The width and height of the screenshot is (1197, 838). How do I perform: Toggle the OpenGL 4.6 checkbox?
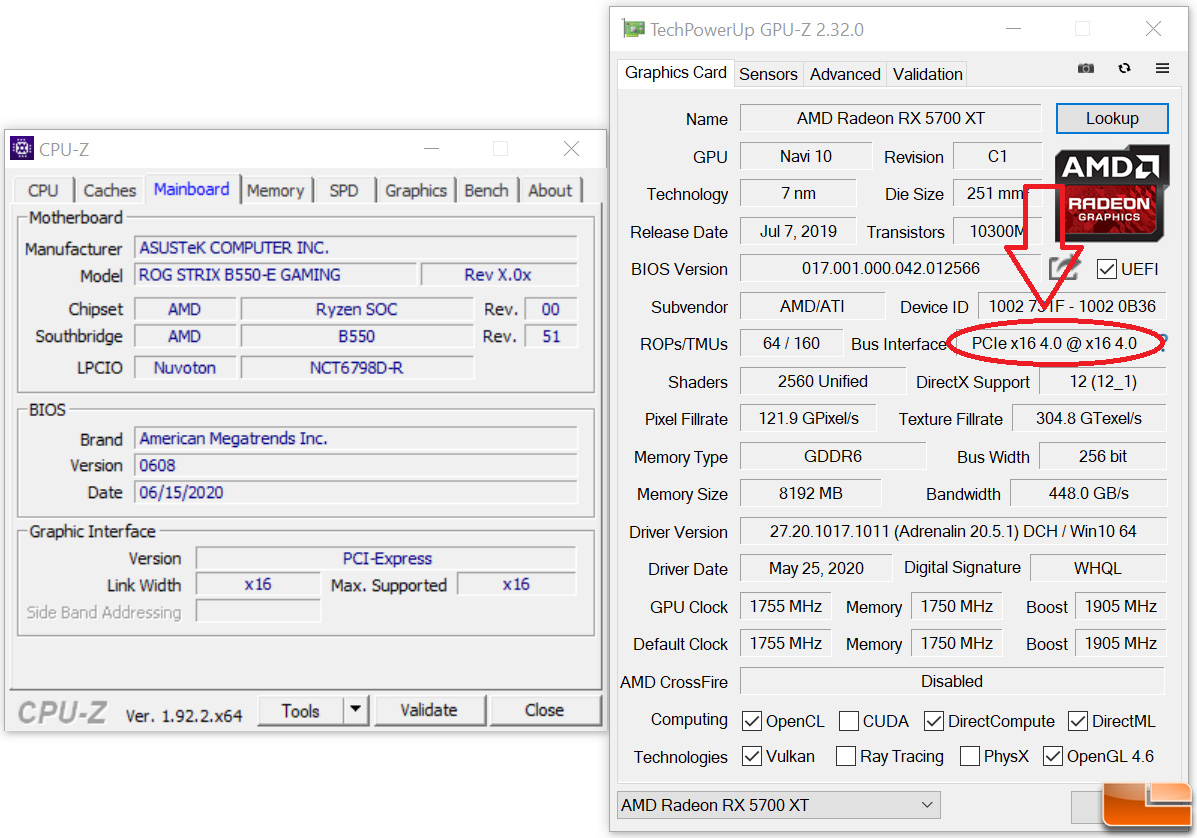[x=1053, y=756]
